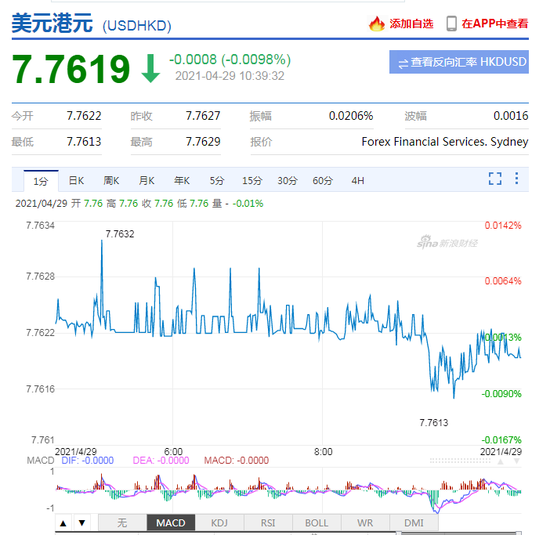Click the current price 7.7619
This screenshot has height=535, width=550.
pyautogui.click(x=71, y=69)
